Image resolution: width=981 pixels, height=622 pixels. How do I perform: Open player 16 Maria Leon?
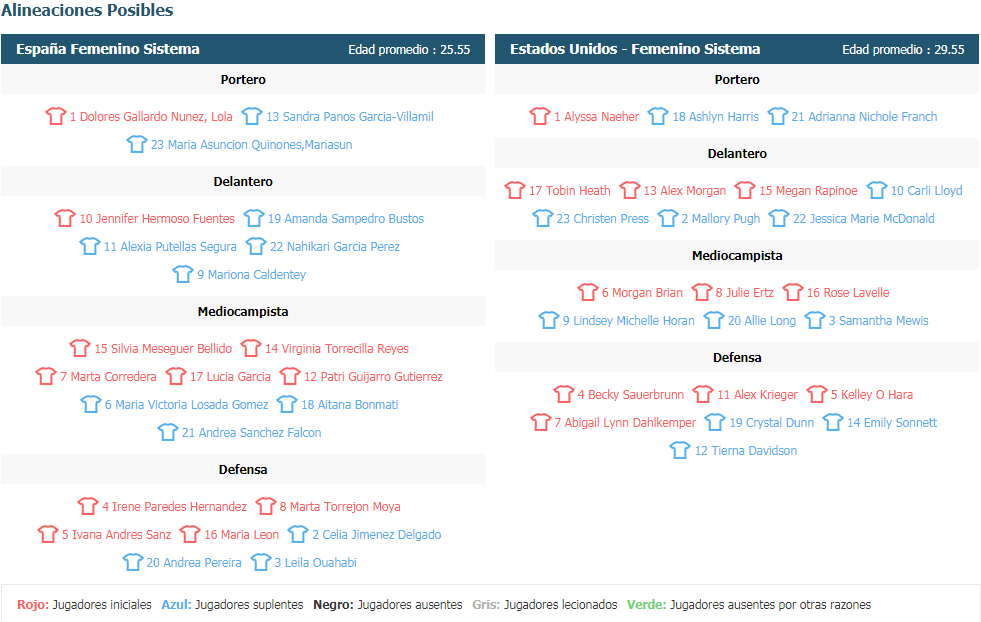(241, 534)
